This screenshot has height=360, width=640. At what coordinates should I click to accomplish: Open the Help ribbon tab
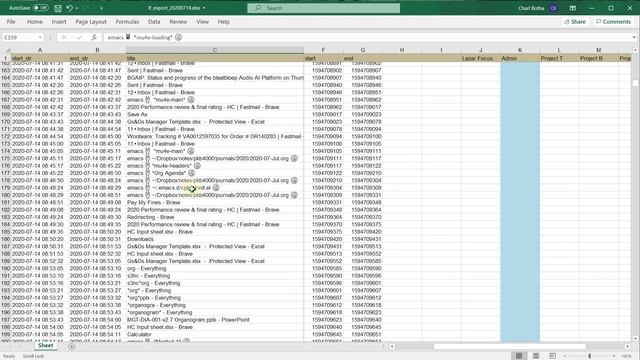[223, 22]
